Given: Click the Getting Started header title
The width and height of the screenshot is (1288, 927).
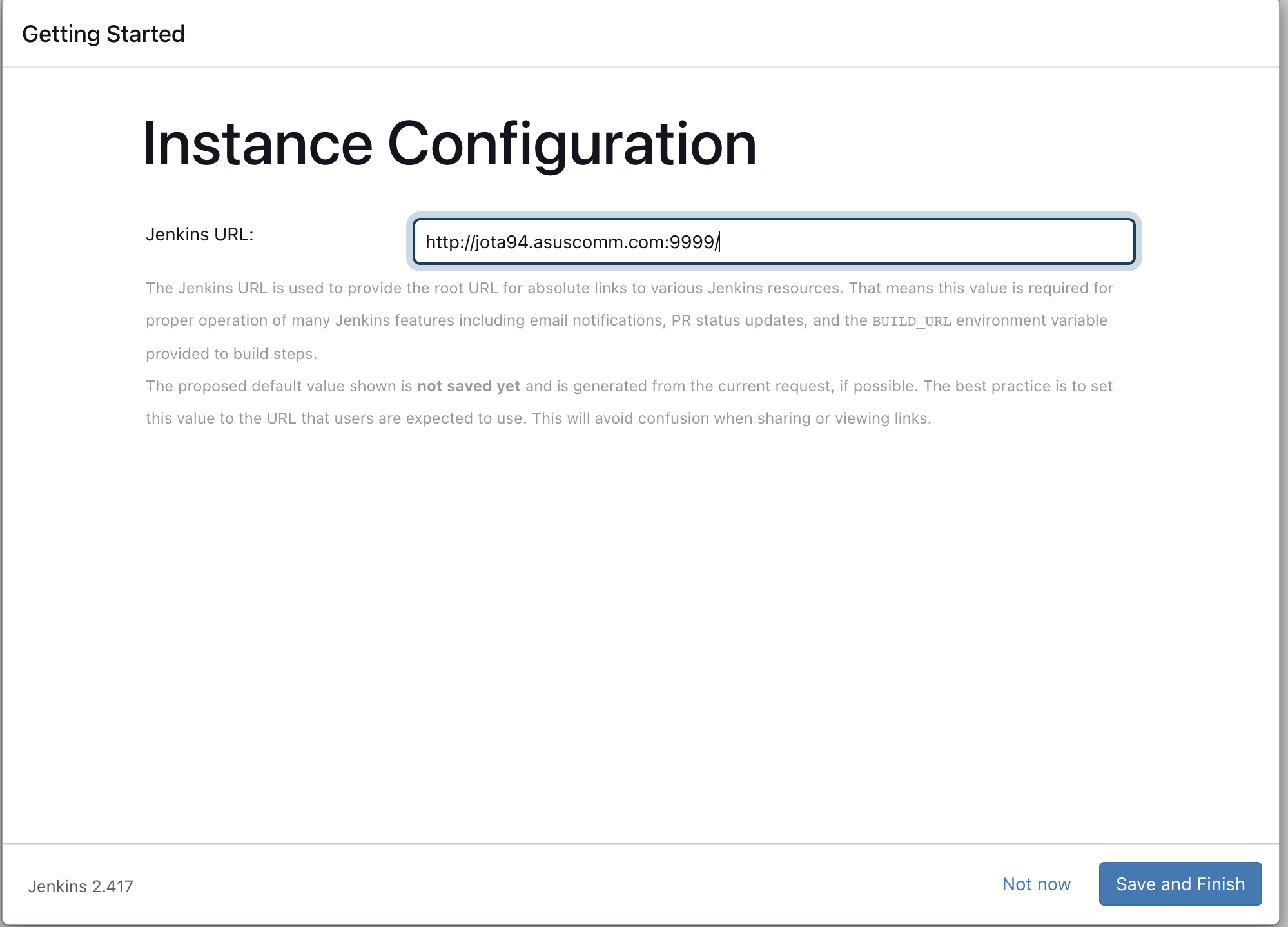Looking at the screenshot, I should (103, 34).
